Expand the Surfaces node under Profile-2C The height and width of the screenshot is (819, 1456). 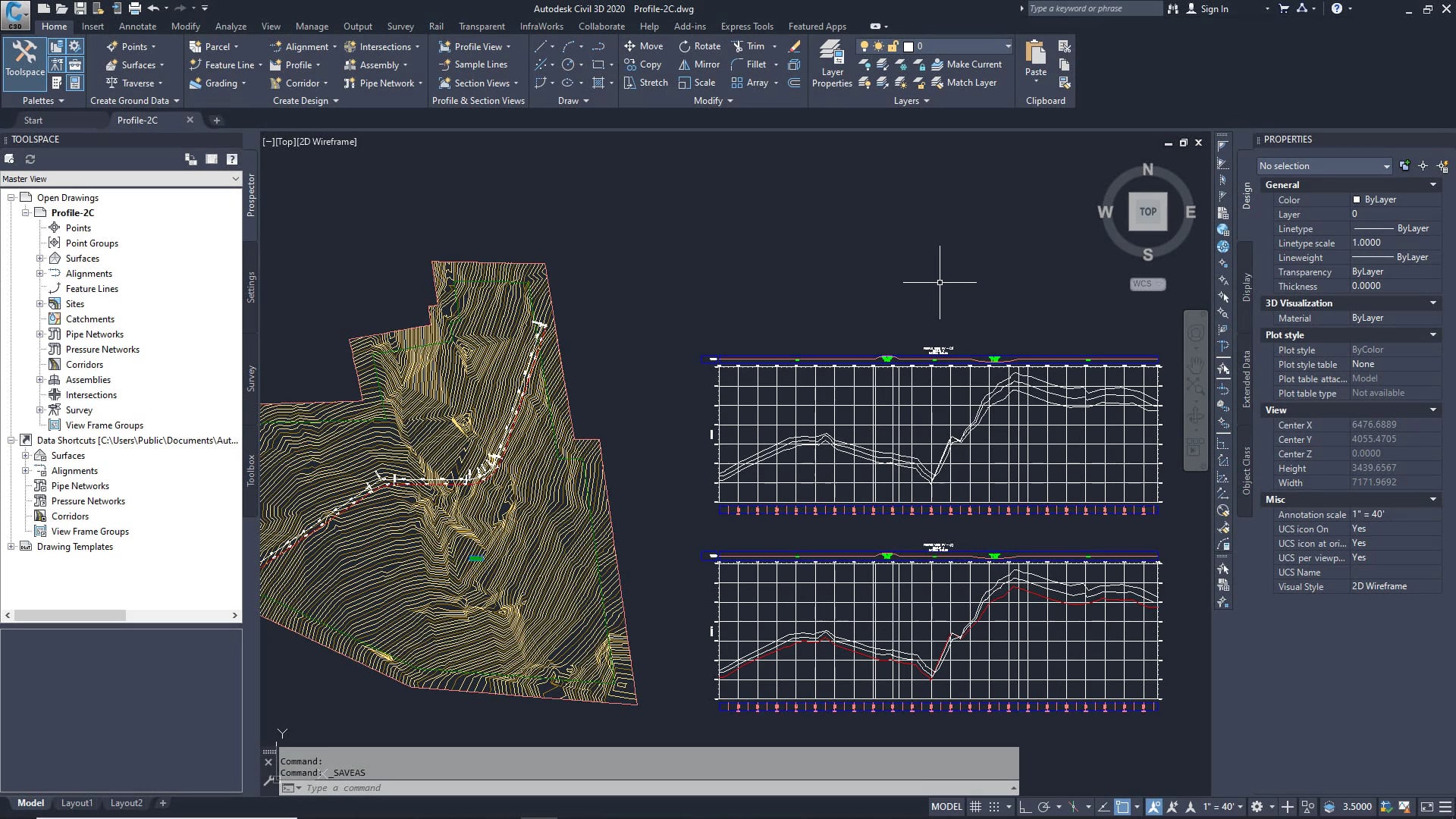[40, 259]
